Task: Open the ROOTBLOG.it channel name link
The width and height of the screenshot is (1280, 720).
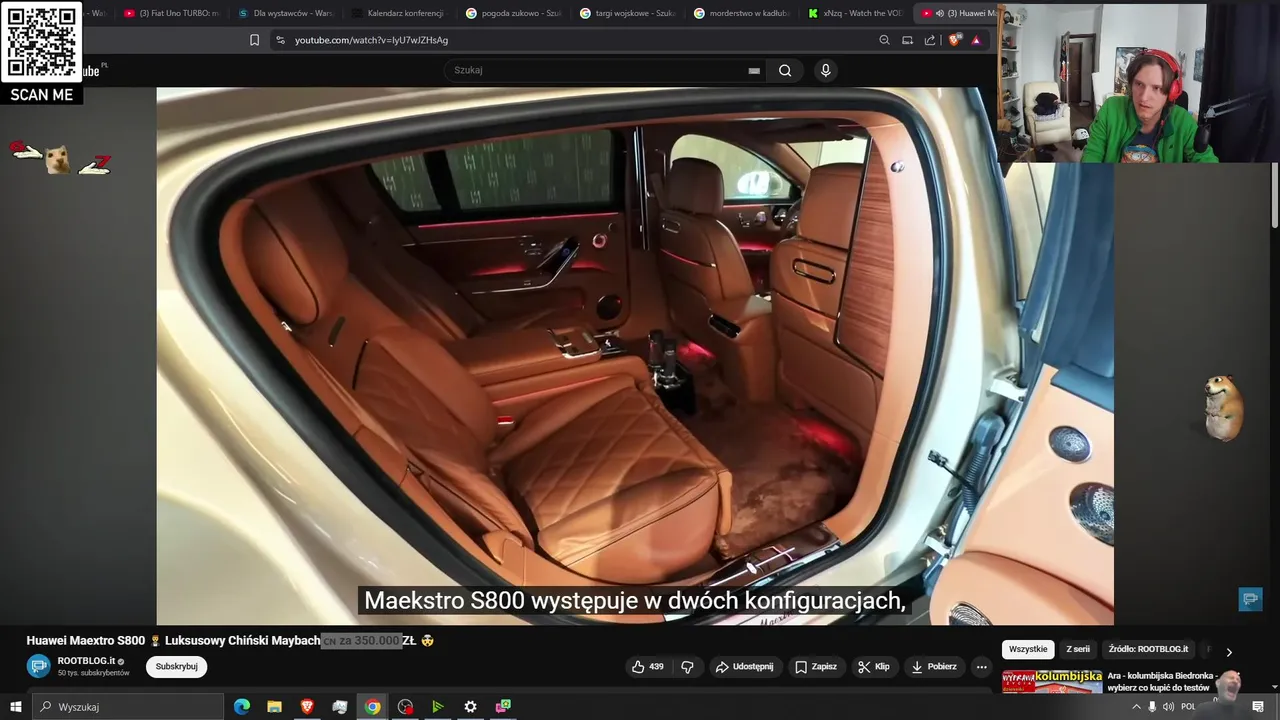Action: tap(86, 661)
